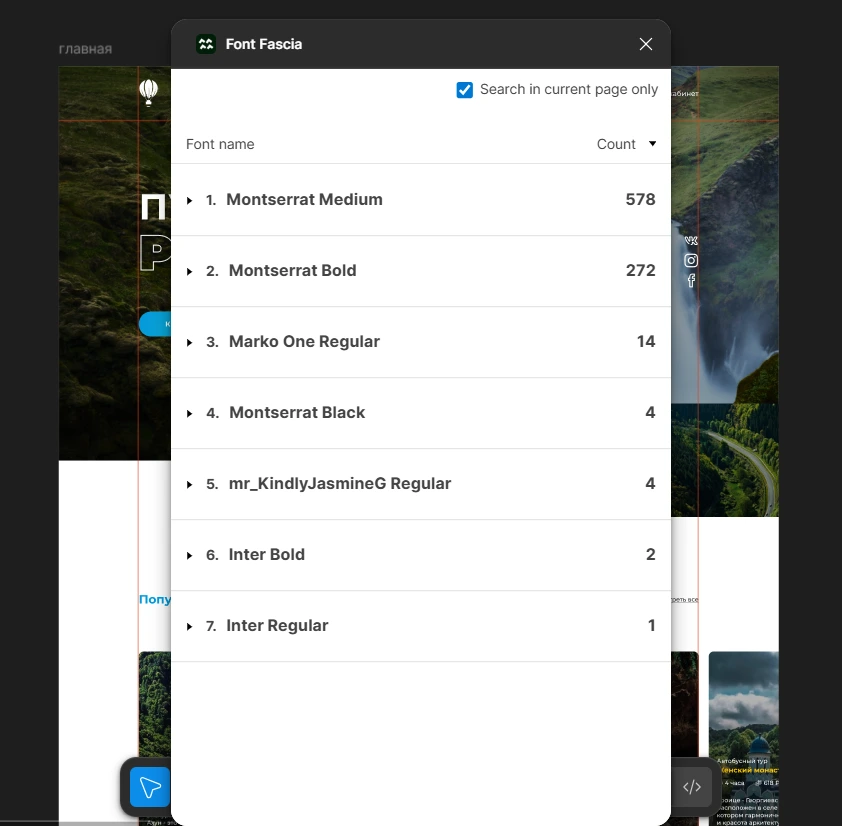The image size is (842, 826).
Task: Click the VK social icon on canvas
Action: 691,240
